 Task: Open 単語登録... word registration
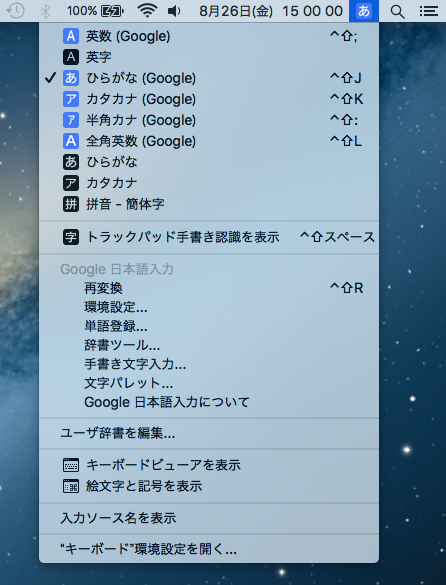(209, 326)
